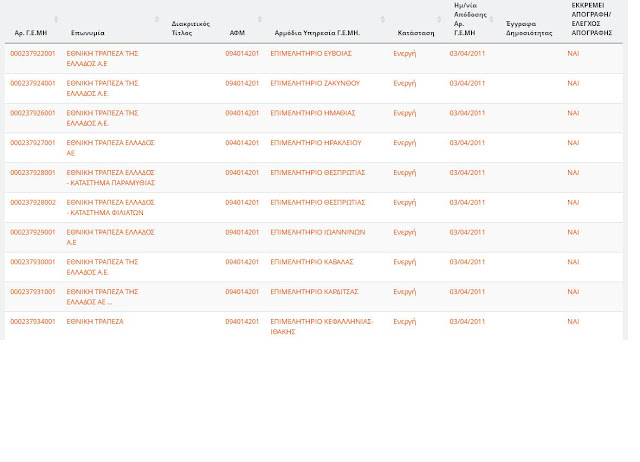Select ΕΠΙΜΕΛΗΤΗΡΙΟ ΗΡΑΚΛΕΙΟΥ cell
This screenshot has height=462, width=640.
pos(316,143)
